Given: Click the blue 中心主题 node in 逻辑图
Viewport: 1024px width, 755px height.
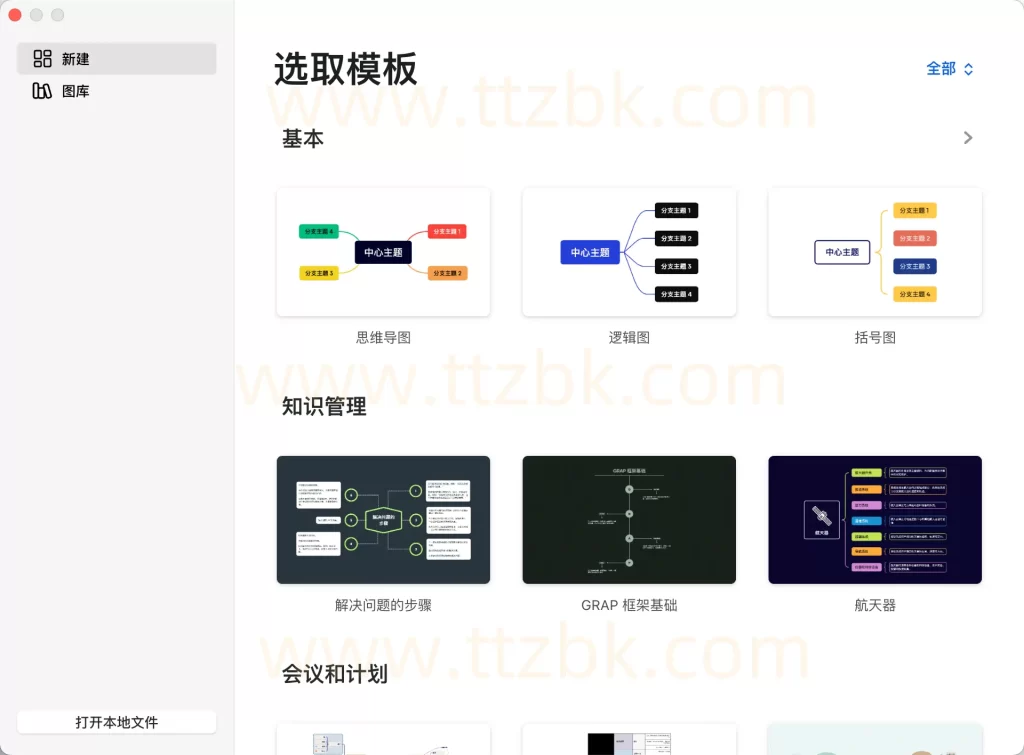Looking at the screenshot, I should coord(590,252).
